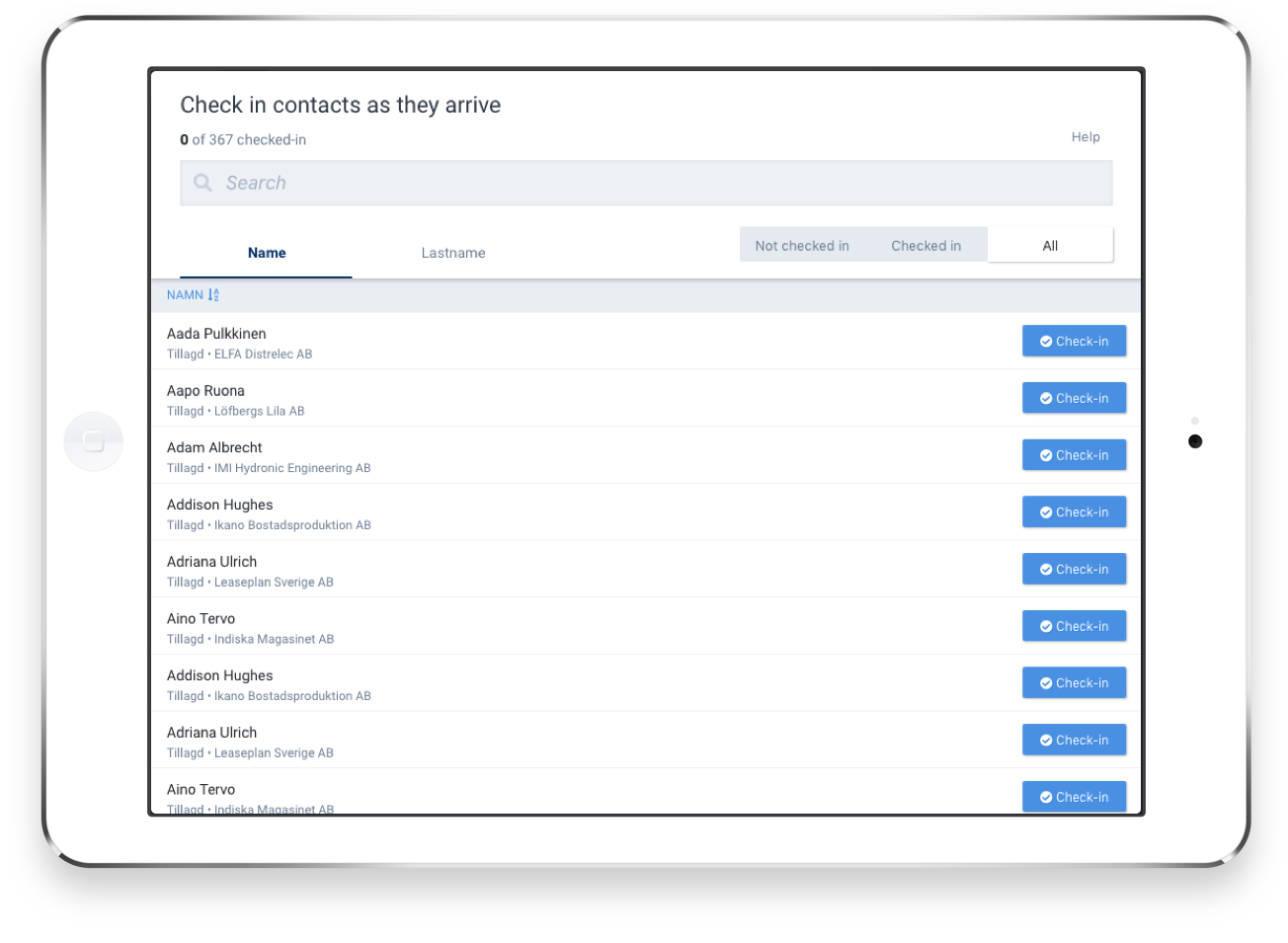This screenshot has width=1288, height=943.
Task: Select the Adam Albrecht name text
Action: (x=214, y=447)
